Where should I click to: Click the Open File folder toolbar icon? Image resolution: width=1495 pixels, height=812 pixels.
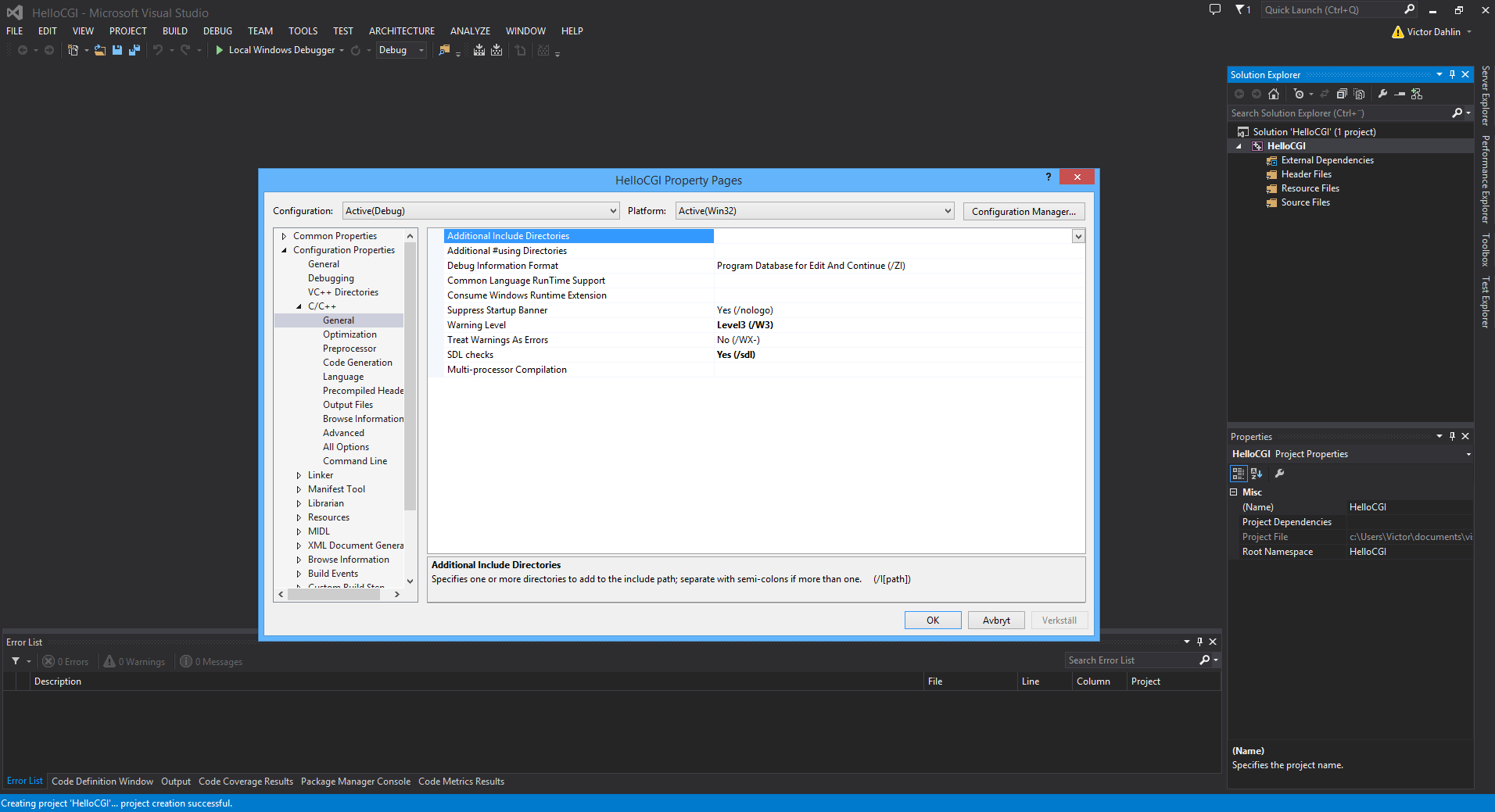100,50
